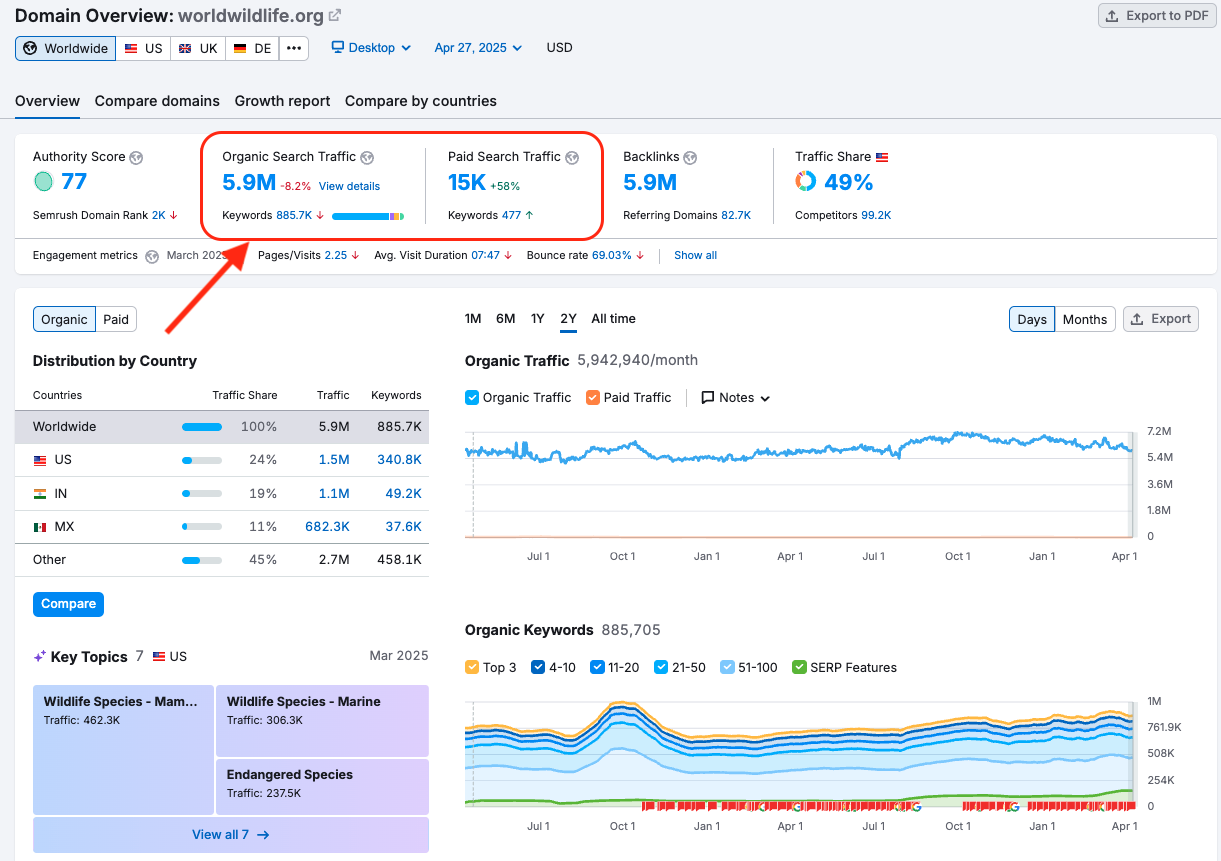The height and width of the screenshot is (861, 1221).
Task: Select the Worldwide globe filter
Action: click(x=65, y=47)
